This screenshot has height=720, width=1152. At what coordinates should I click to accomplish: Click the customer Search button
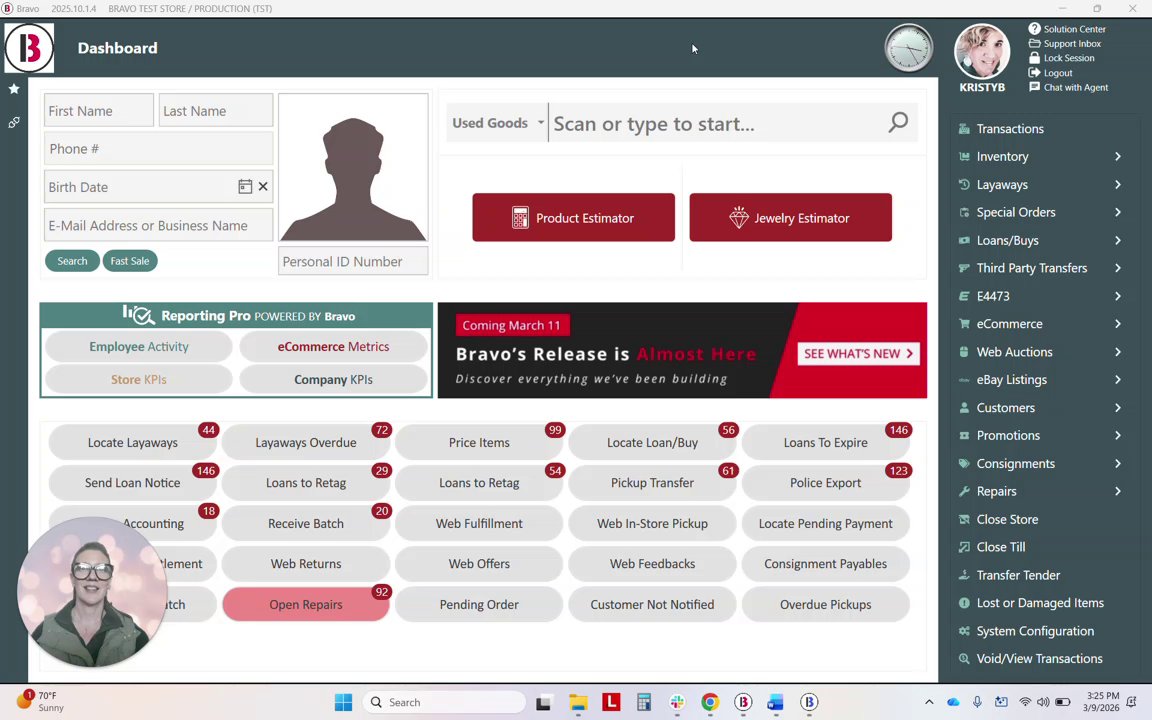click(x=72, y=261)
